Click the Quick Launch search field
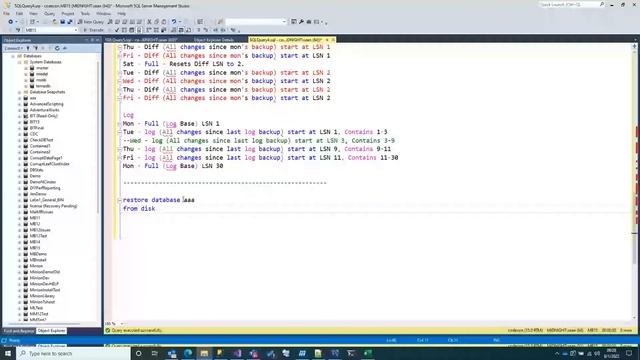The image size is (640, 360). coord(571,4)
